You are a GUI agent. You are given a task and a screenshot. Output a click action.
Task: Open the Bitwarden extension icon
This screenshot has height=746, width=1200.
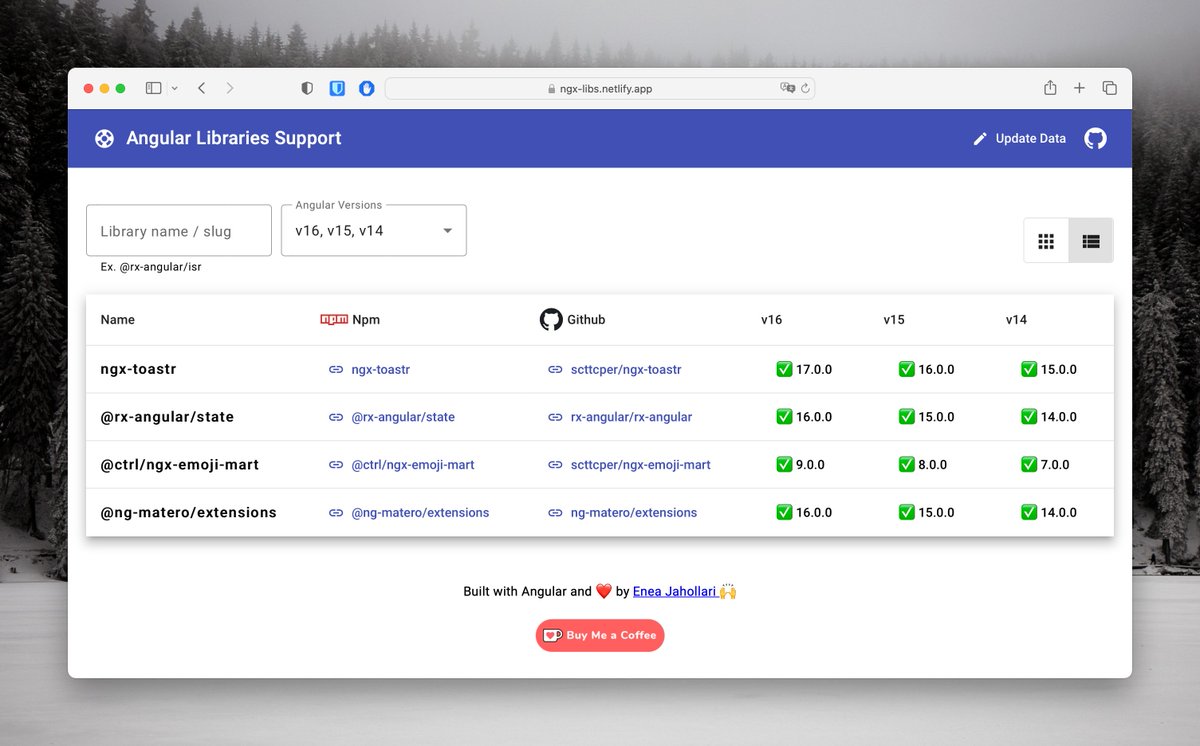pyautogui.click(x=338, y=88)
